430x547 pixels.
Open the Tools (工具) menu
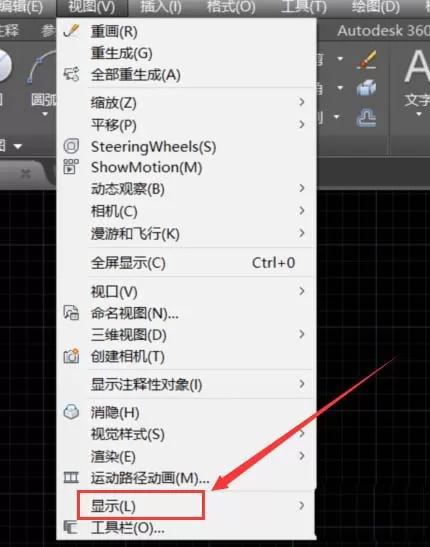tap(304, 7)
